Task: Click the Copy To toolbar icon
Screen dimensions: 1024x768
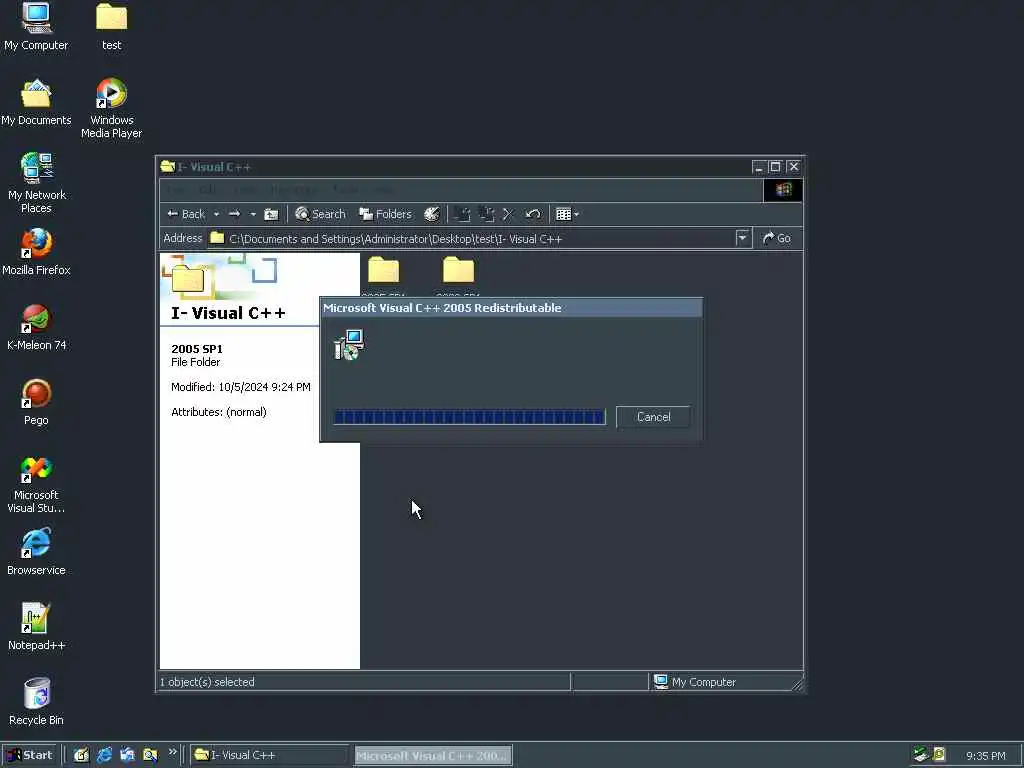Action: coord(486,214)
